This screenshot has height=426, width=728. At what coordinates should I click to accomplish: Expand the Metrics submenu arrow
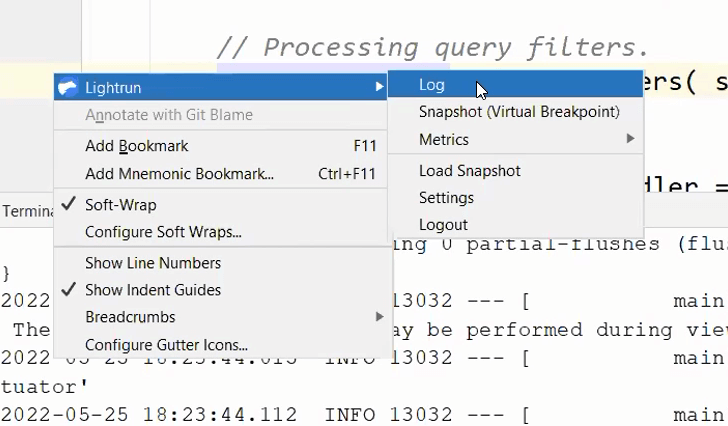(x=630, y=139)
